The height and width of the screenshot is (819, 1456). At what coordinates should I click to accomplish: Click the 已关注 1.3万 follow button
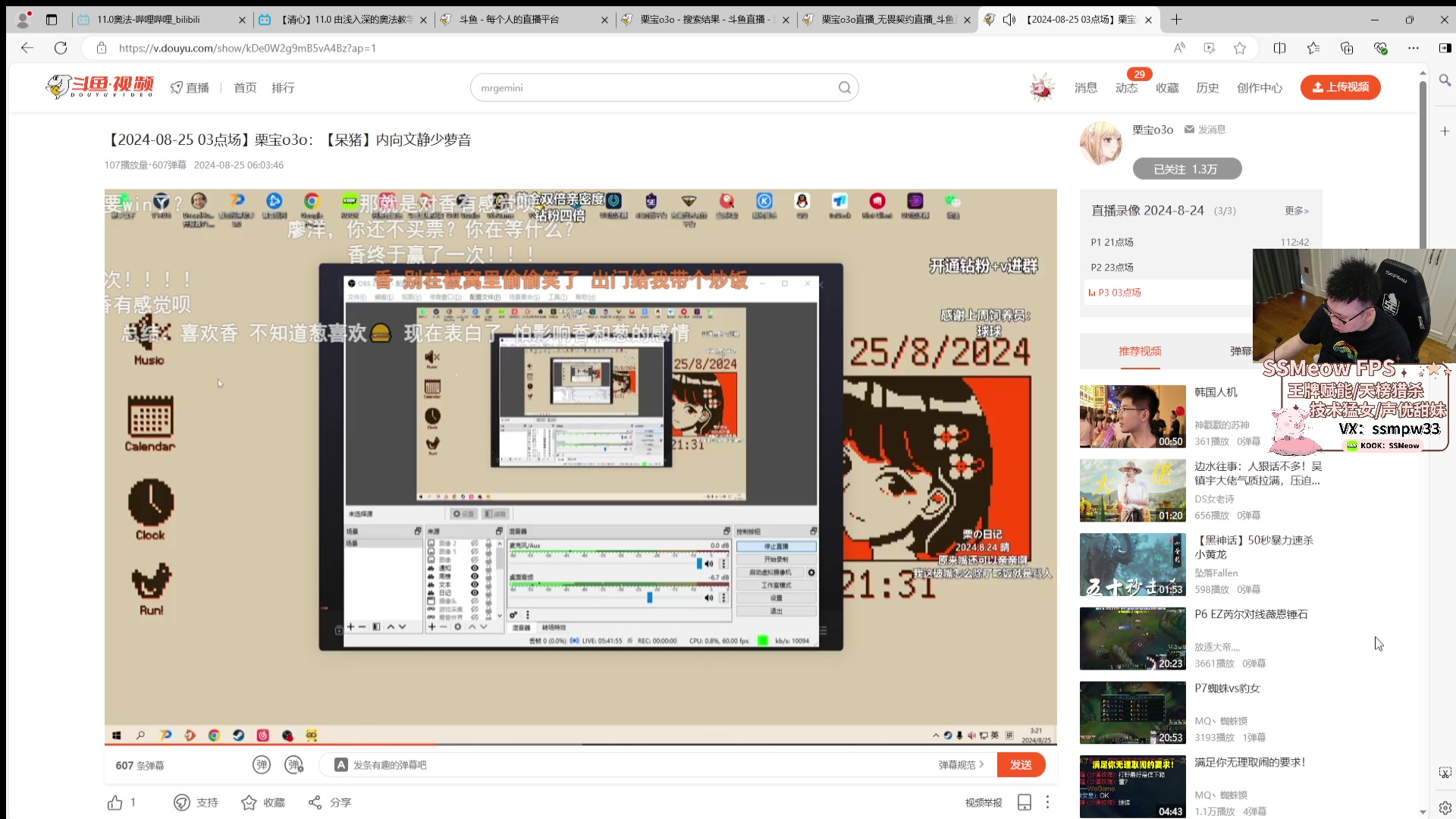[x=1187, y=169]
